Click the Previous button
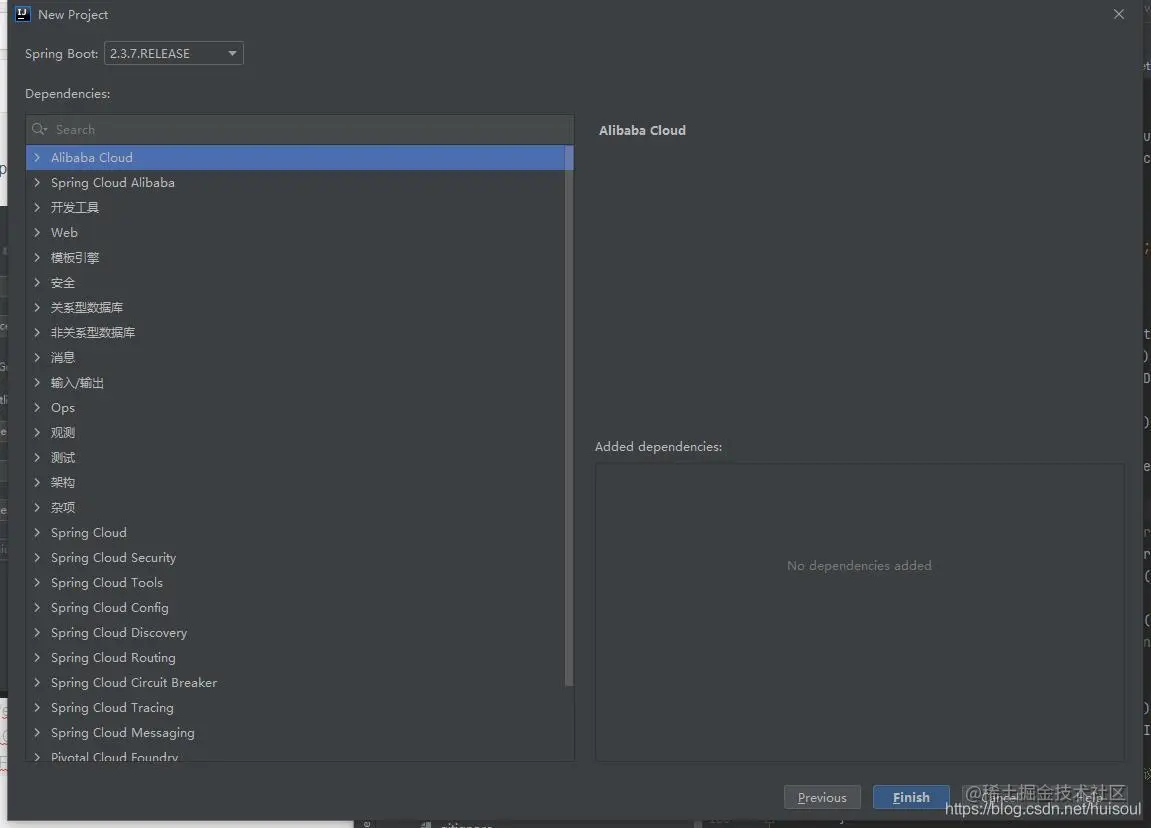This screenshot has width=1151, height=828. pyautogui.click(x=822, y=797)
